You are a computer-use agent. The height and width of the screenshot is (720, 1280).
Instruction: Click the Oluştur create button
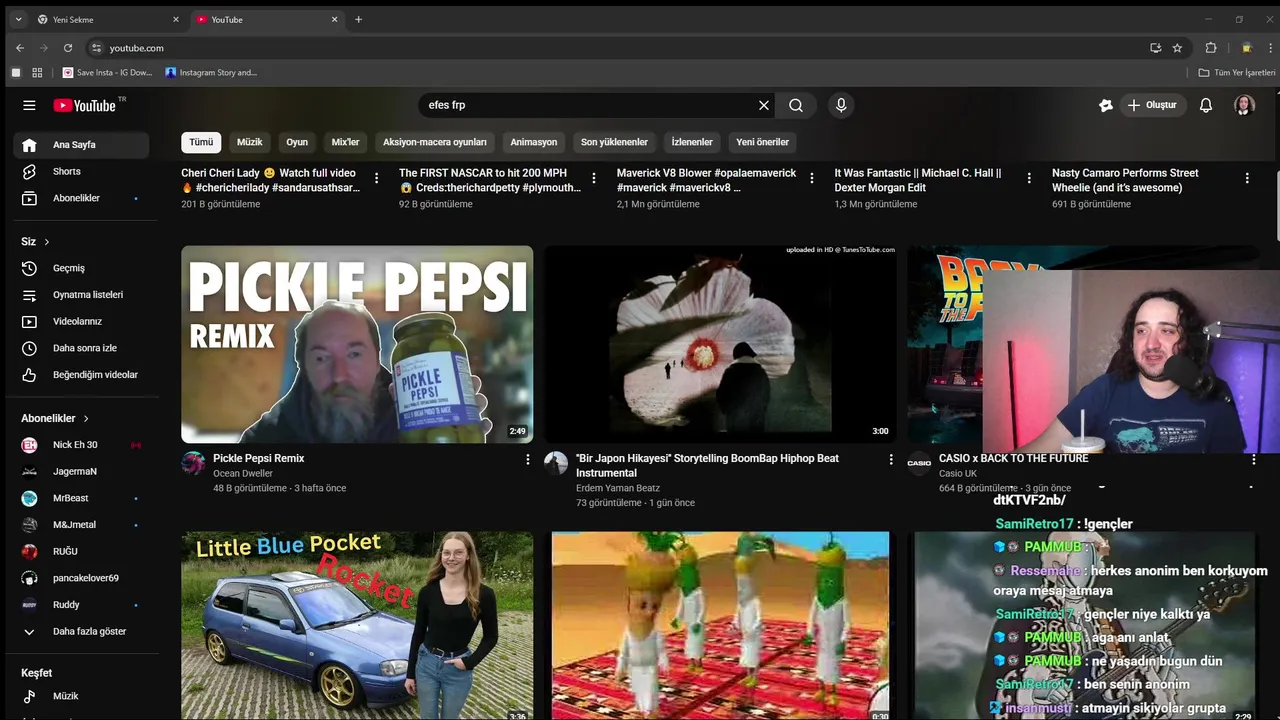1152,105
